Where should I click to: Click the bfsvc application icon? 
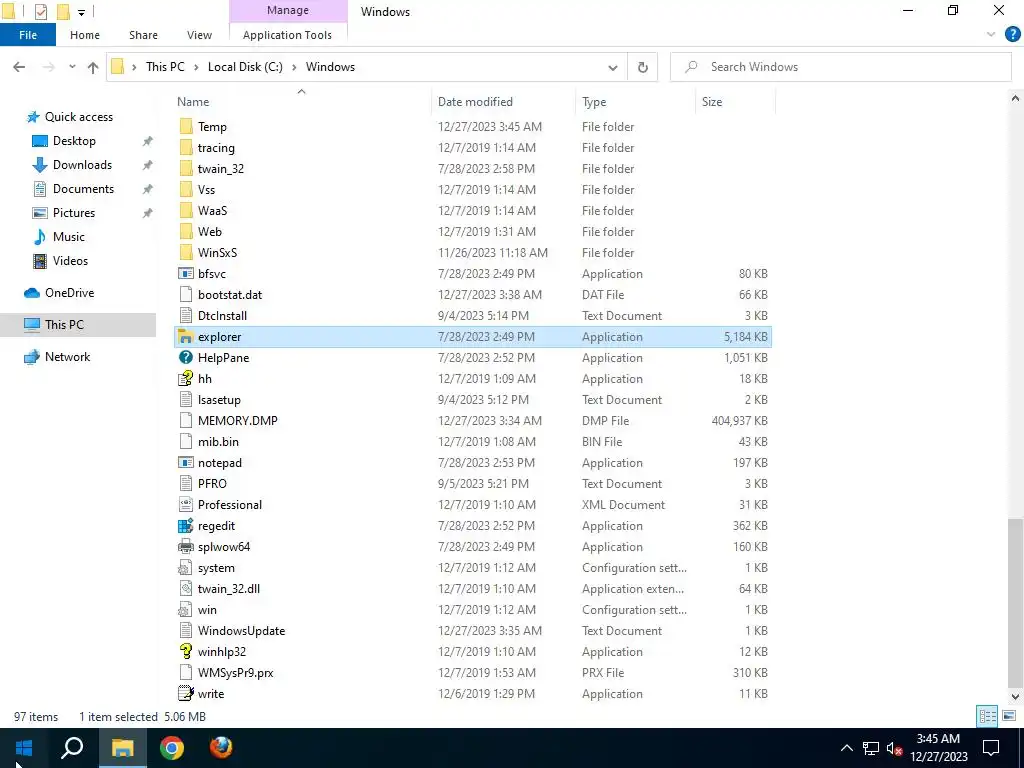point(185,274)
